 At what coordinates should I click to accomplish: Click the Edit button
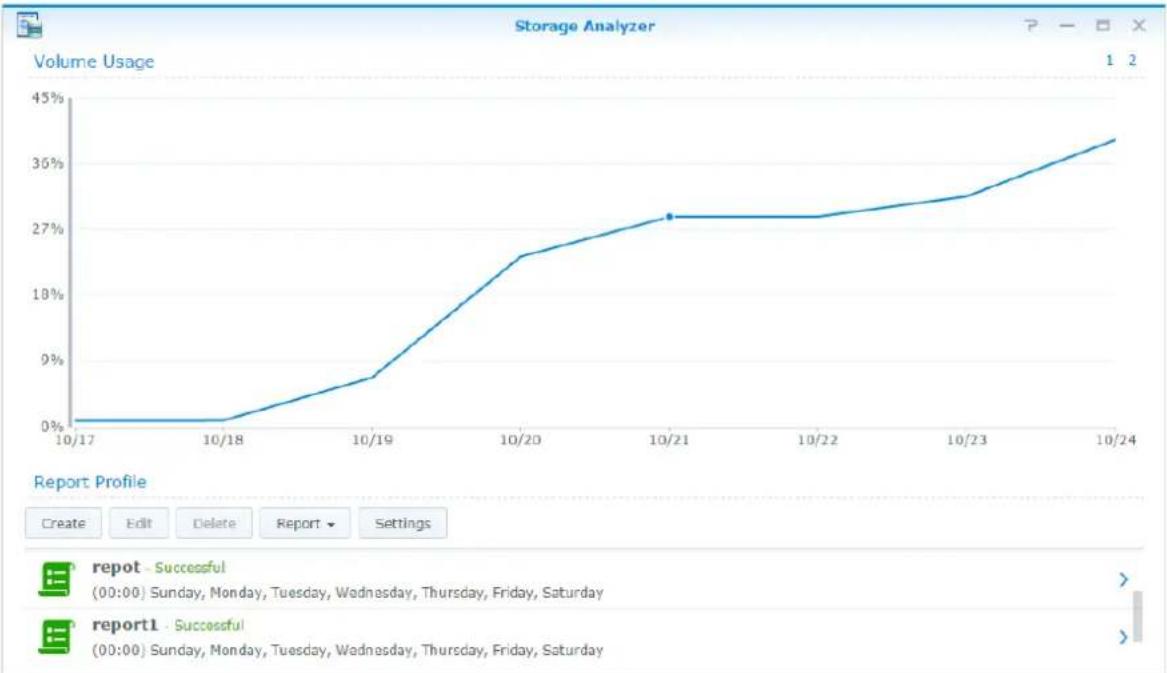point(139,523)
